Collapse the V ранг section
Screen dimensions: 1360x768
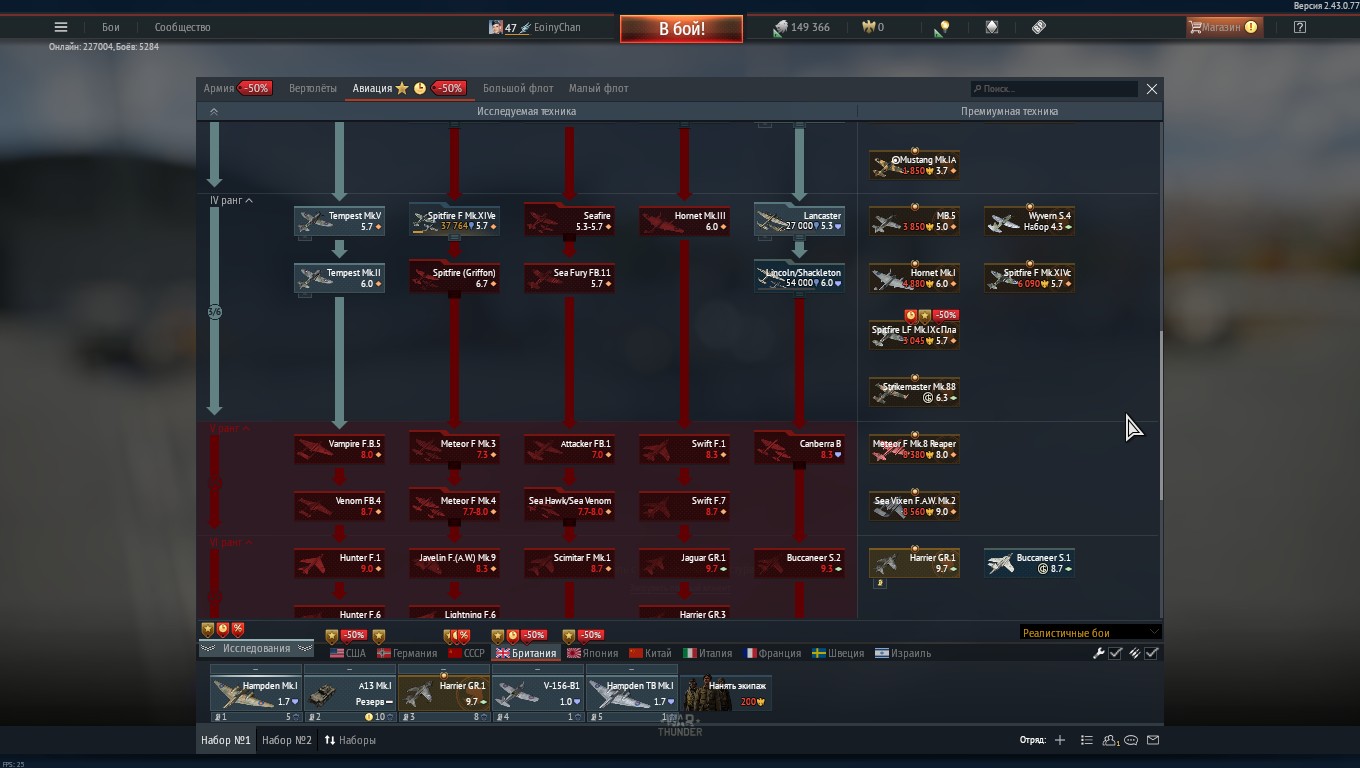[231, 429]
